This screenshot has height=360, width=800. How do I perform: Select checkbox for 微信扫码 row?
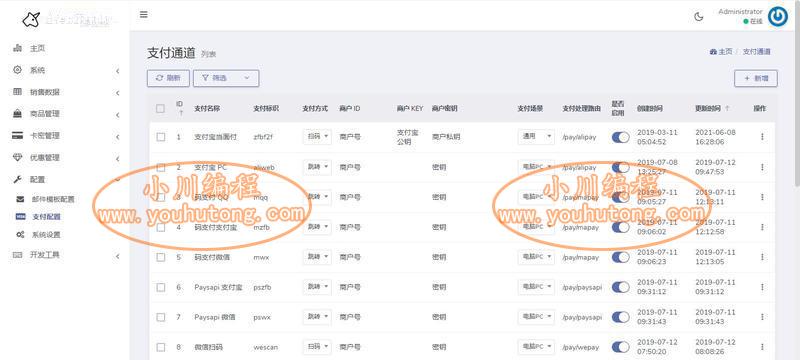pyautogui.click(x=161, y=347)
